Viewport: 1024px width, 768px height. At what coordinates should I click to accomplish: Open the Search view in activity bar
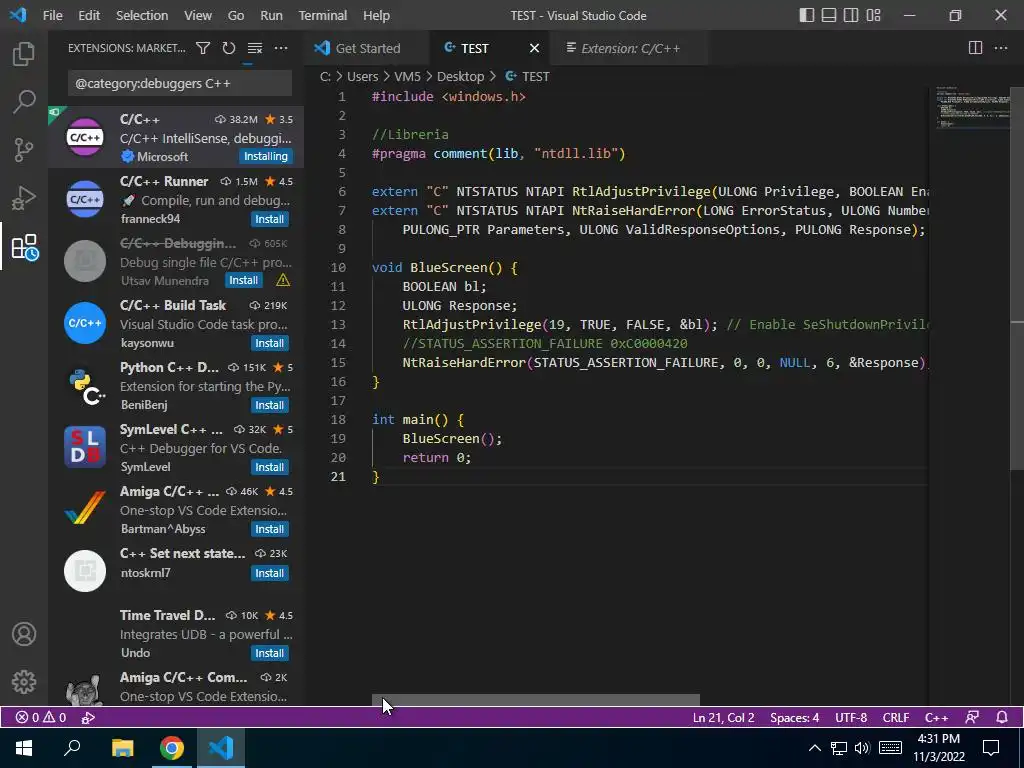tap(24, 102)
